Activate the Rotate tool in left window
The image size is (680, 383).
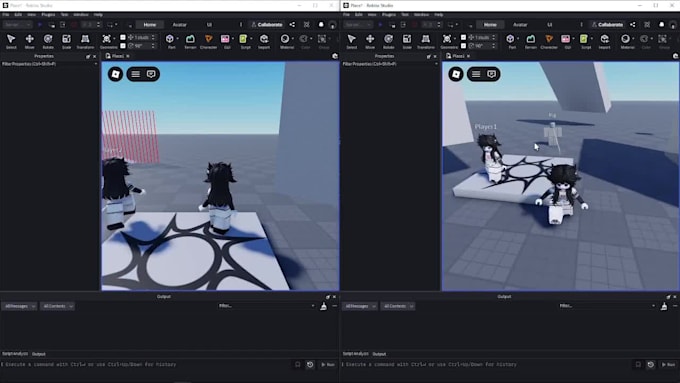tap(48, 41)
